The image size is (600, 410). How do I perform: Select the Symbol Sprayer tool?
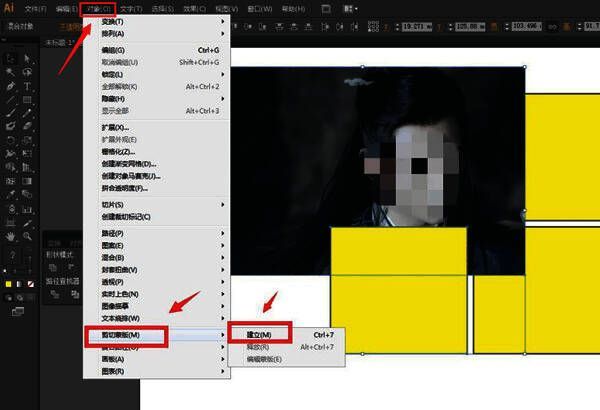point(10,209)
